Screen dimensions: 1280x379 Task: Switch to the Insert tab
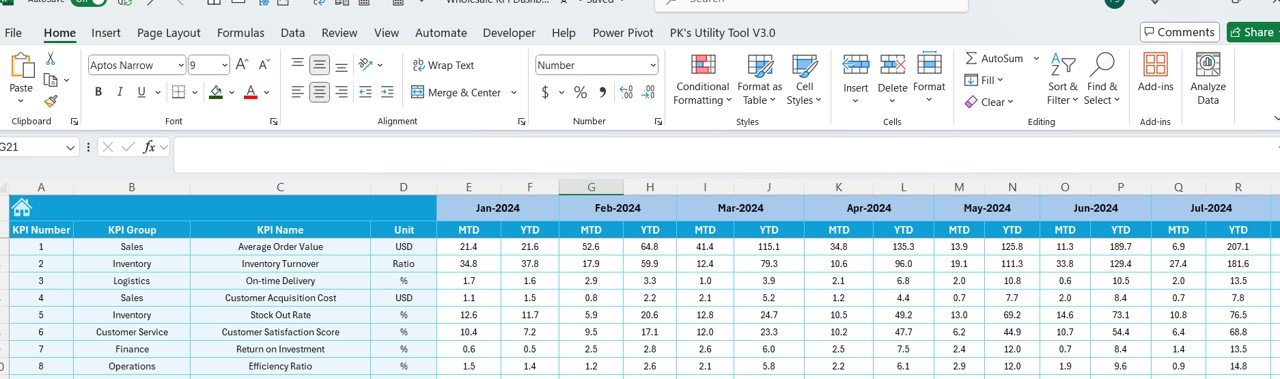(106, 33)
